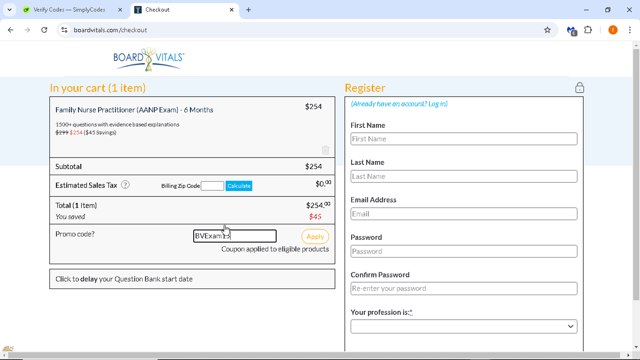Focus the Confirm Password field
640x360 pixels.
(464, 288)
